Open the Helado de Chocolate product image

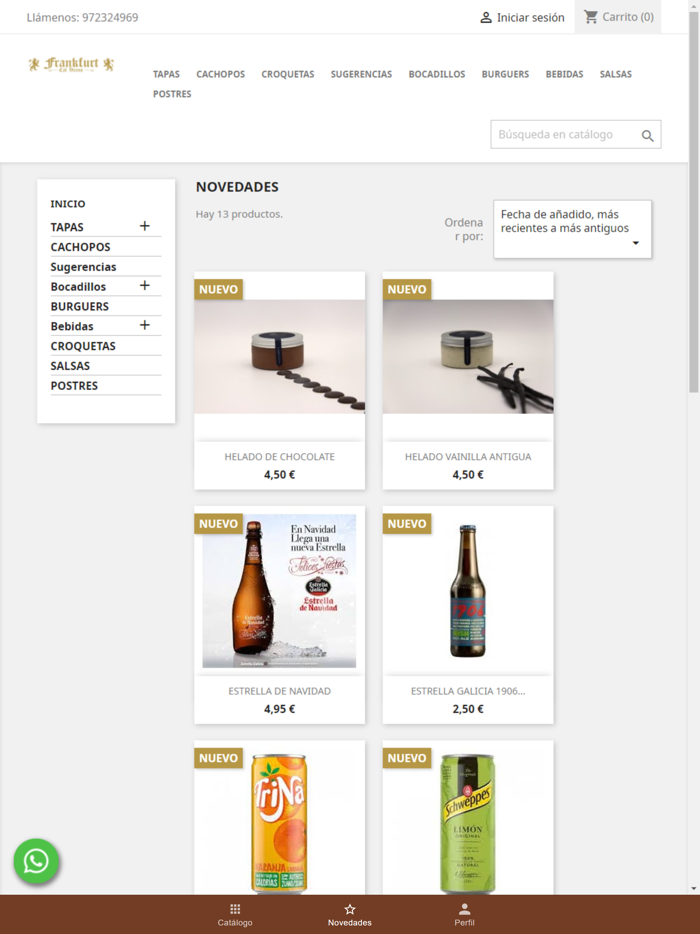279,356
